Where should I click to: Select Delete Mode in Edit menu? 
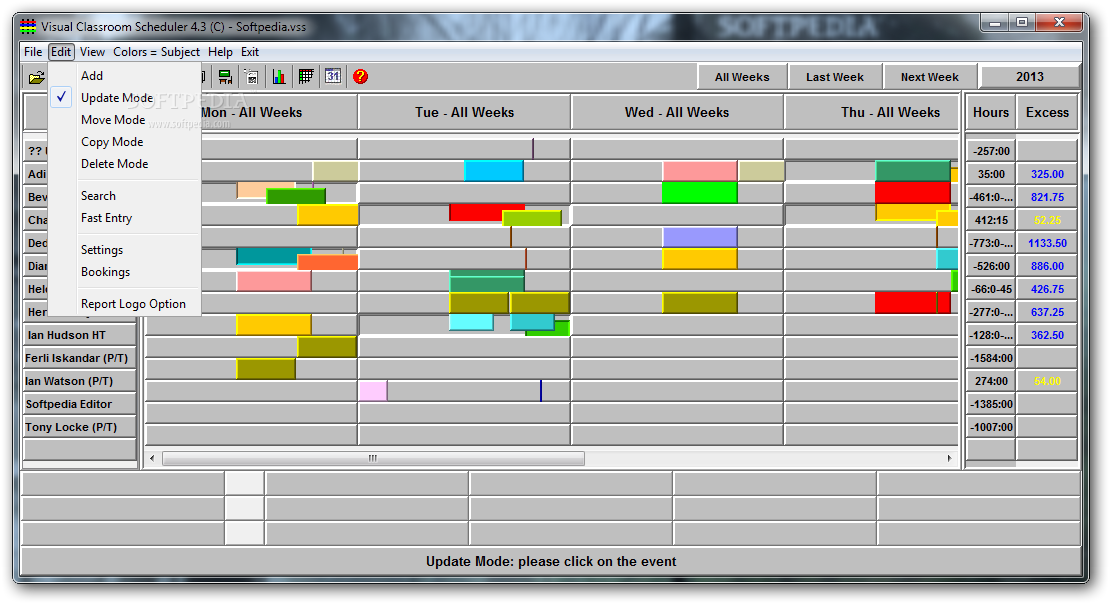click(115, 164)
